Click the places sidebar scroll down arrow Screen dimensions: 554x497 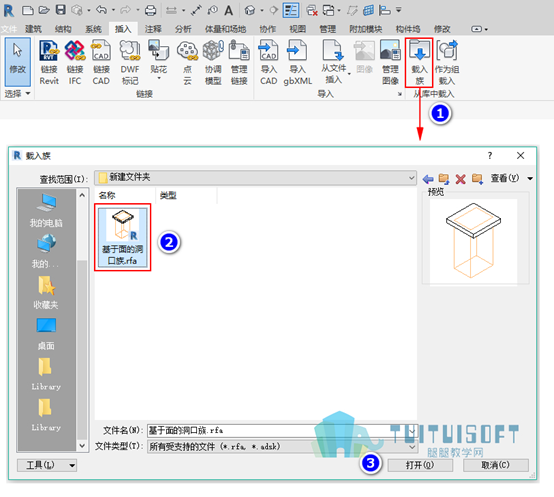coord(82,446)
